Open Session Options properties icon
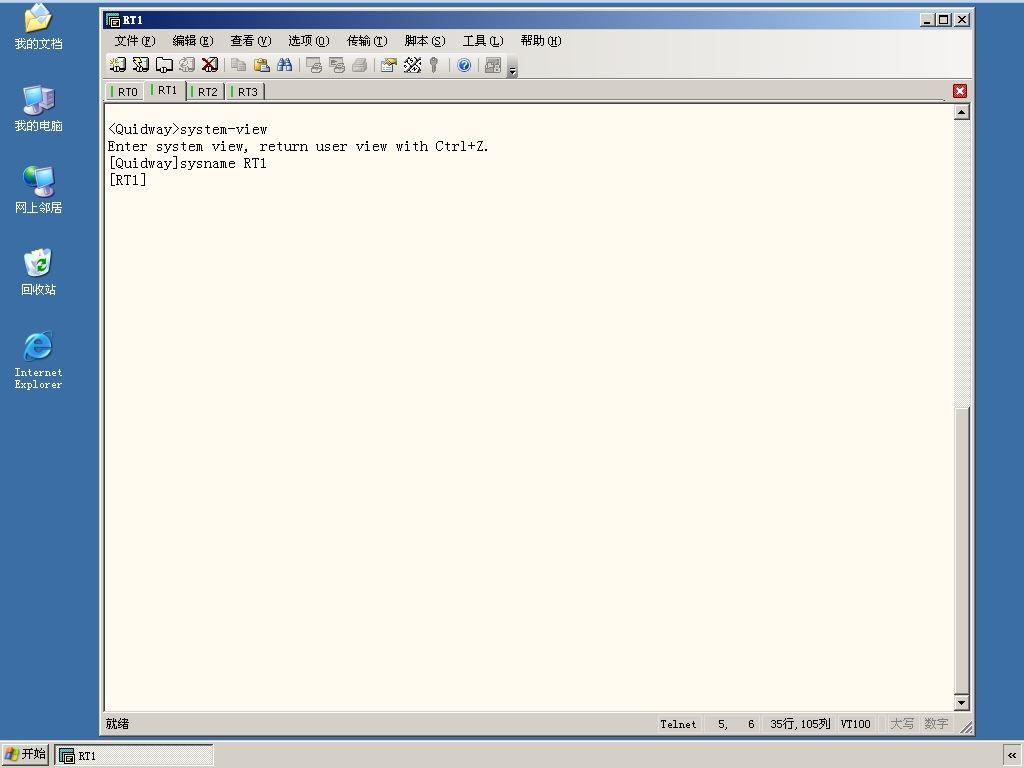This screenshot has height=768, width=1024. click(x=389, y=65)
